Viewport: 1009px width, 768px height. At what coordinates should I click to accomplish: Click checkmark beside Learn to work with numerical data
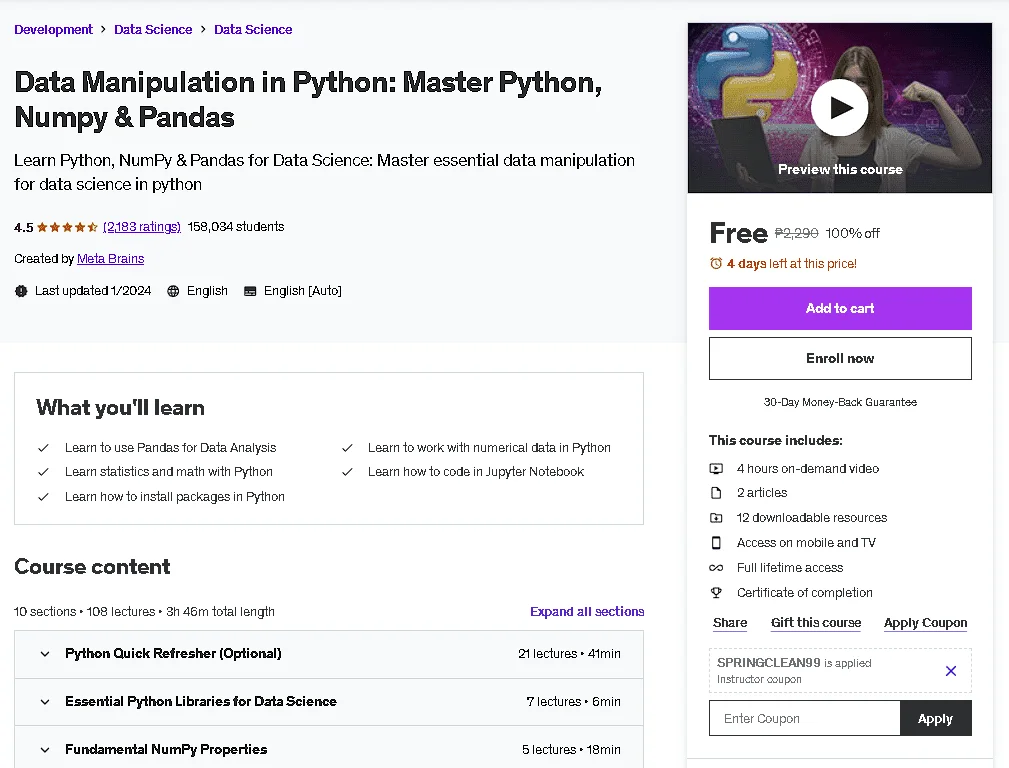[347, 448]
